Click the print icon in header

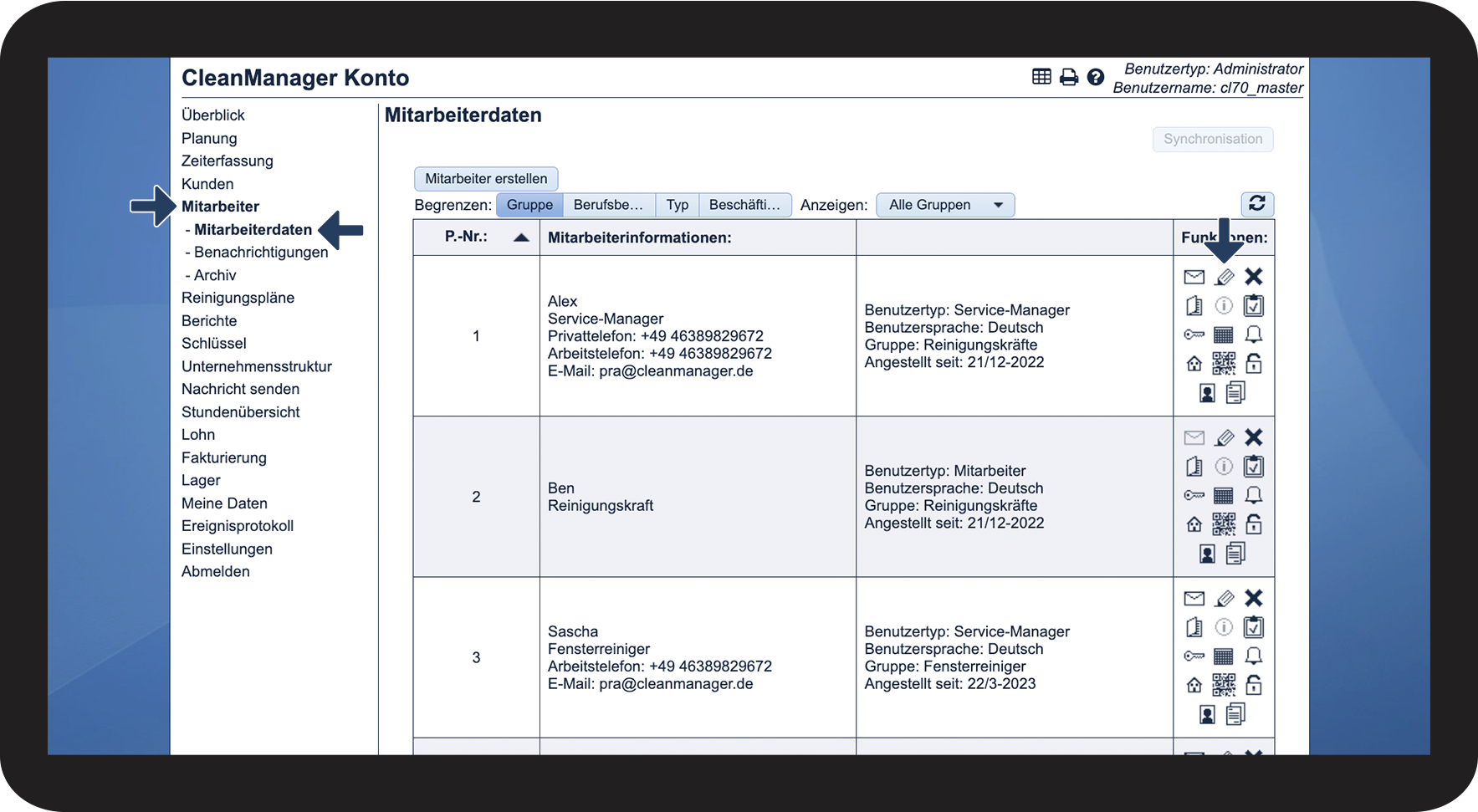[1069, 78]
